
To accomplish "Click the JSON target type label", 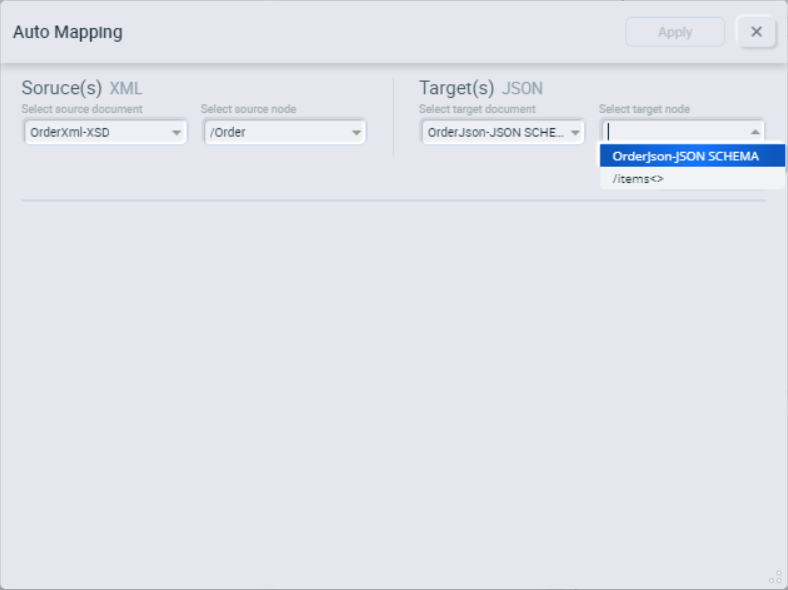I will 522,89.
